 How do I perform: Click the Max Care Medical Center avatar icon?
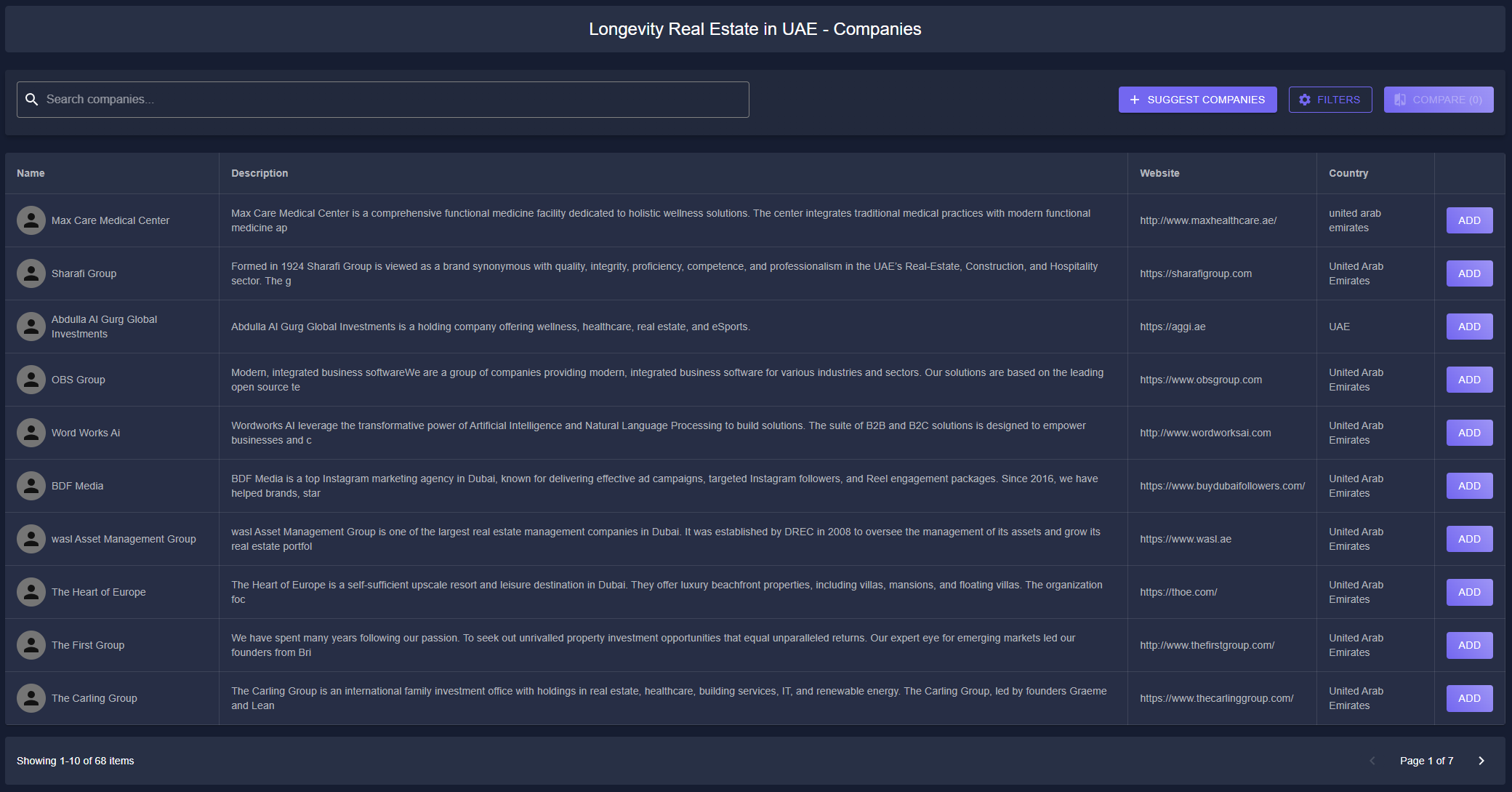point(31,220)
